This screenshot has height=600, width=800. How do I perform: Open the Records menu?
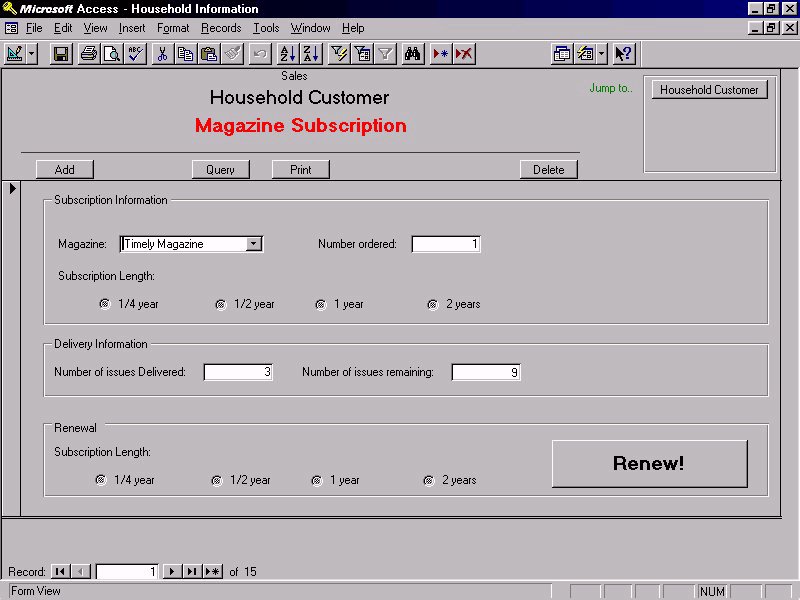221,28
